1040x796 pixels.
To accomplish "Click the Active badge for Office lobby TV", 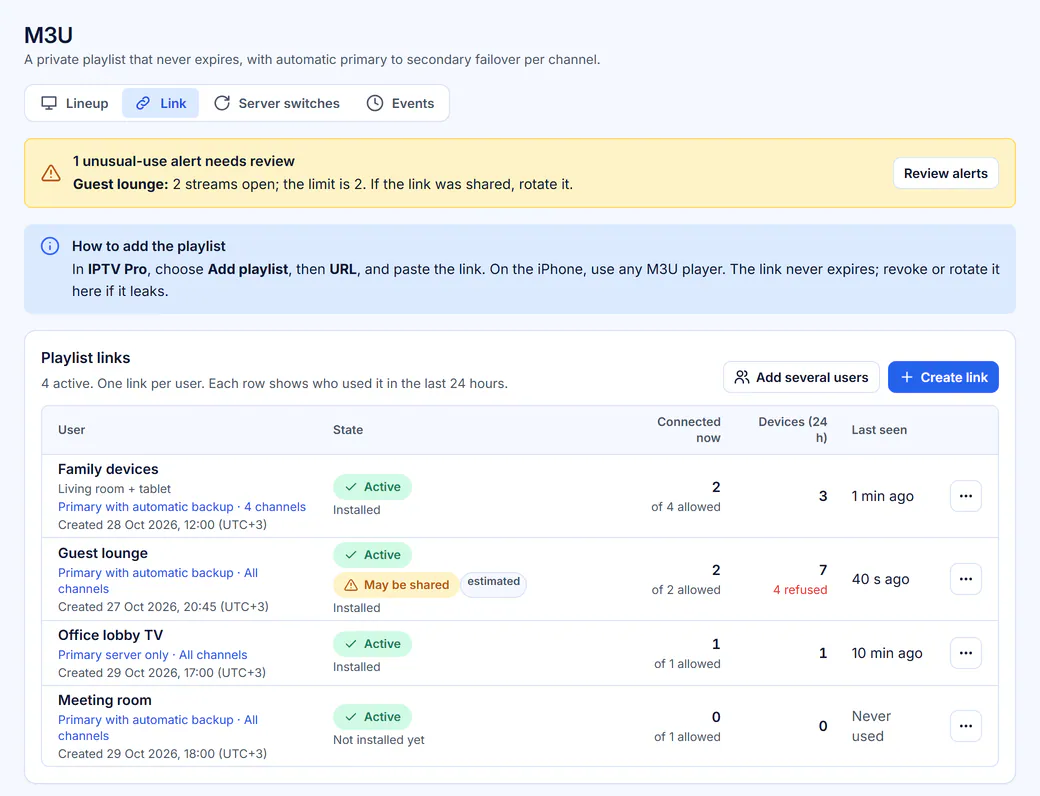I will tap(372, 644).
